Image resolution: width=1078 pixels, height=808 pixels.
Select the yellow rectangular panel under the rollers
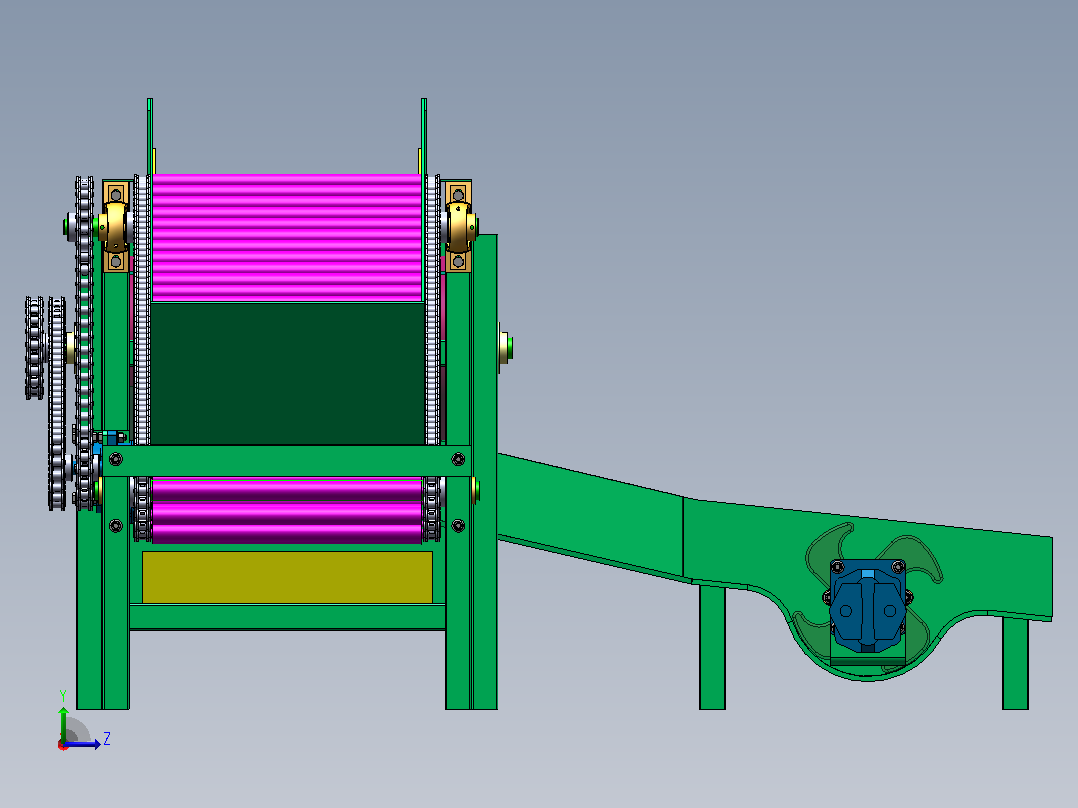[x=287, y=577]
